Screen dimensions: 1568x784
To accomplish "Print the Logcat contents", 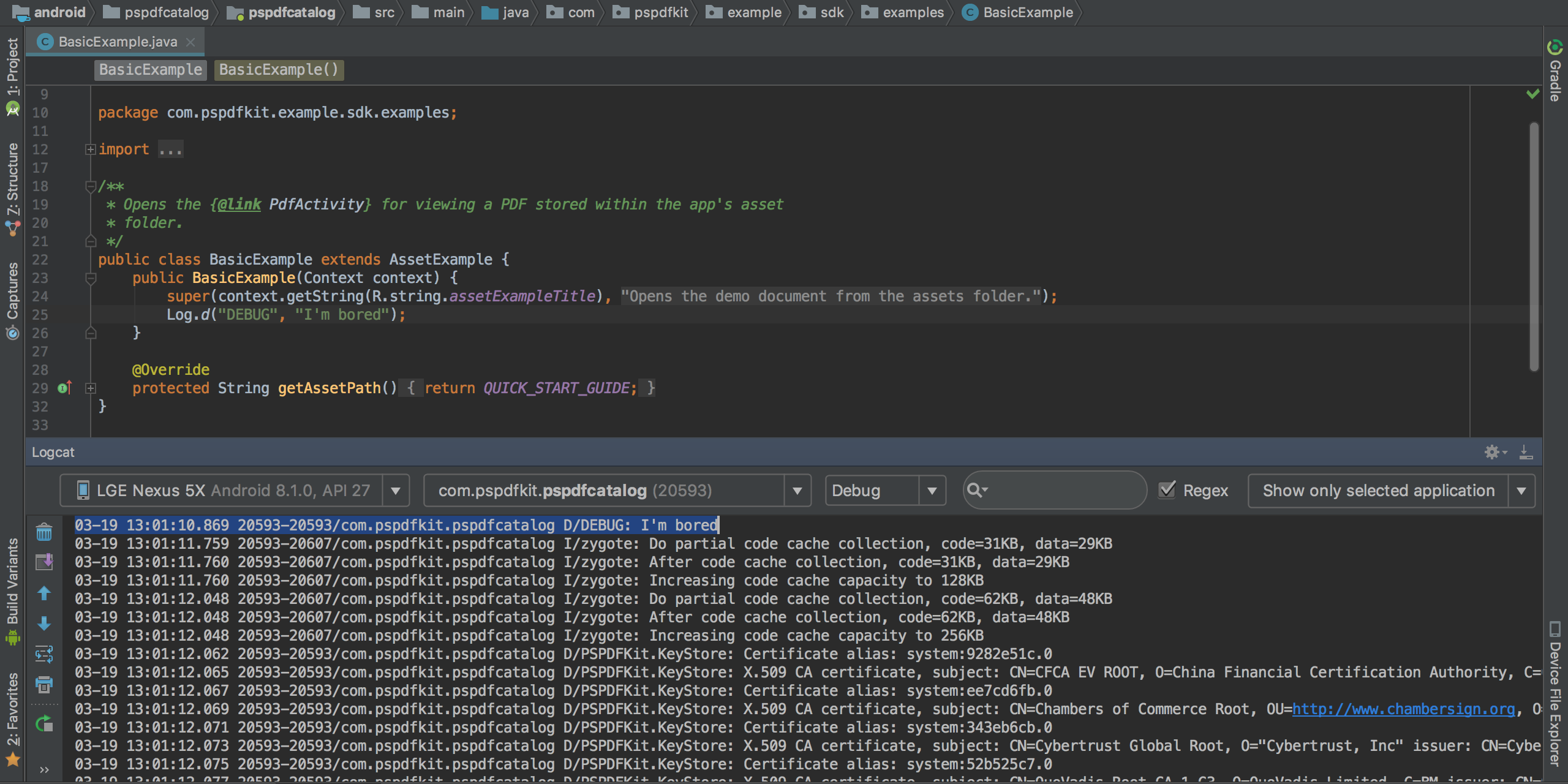I will [44, 685].
